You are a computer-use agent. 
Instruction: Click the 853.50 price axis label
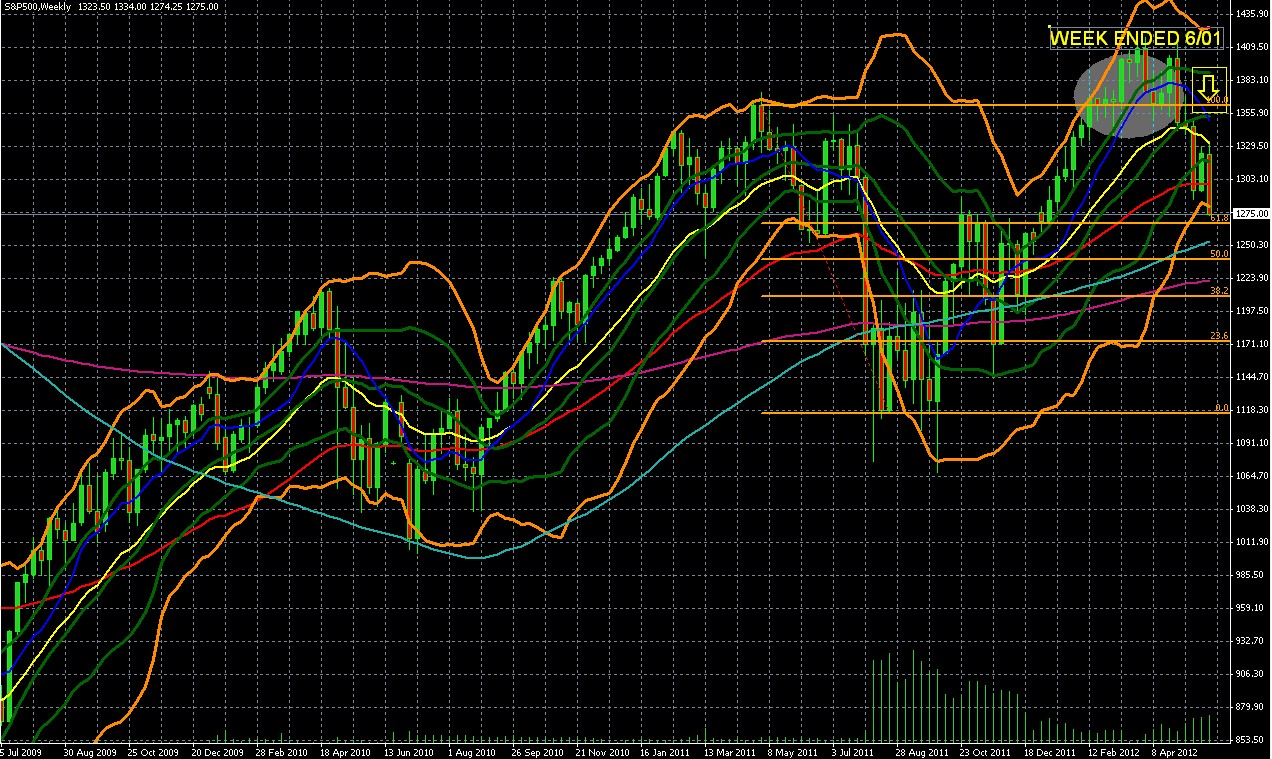pos(1251,739)
